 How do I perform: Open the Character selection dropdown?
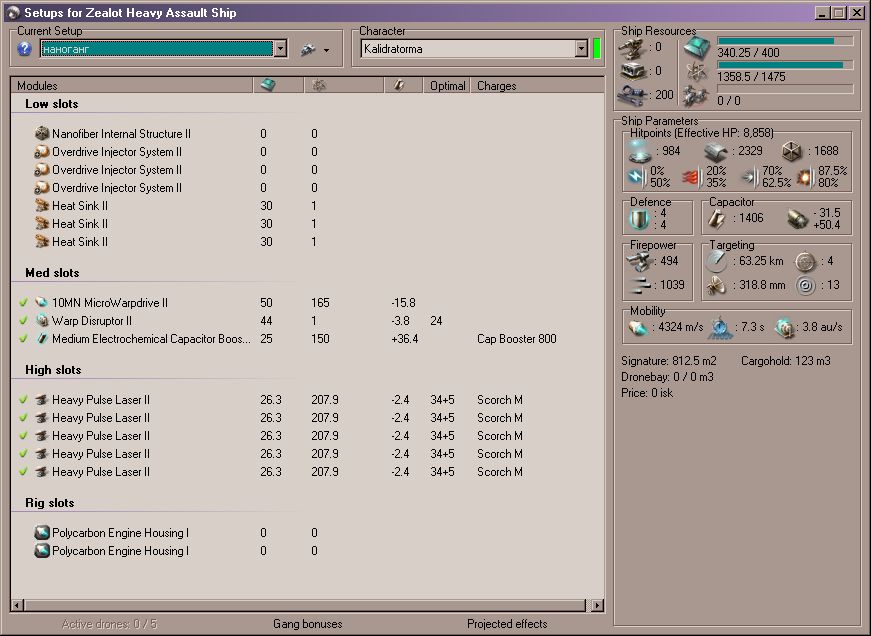(x=581, y=49)
